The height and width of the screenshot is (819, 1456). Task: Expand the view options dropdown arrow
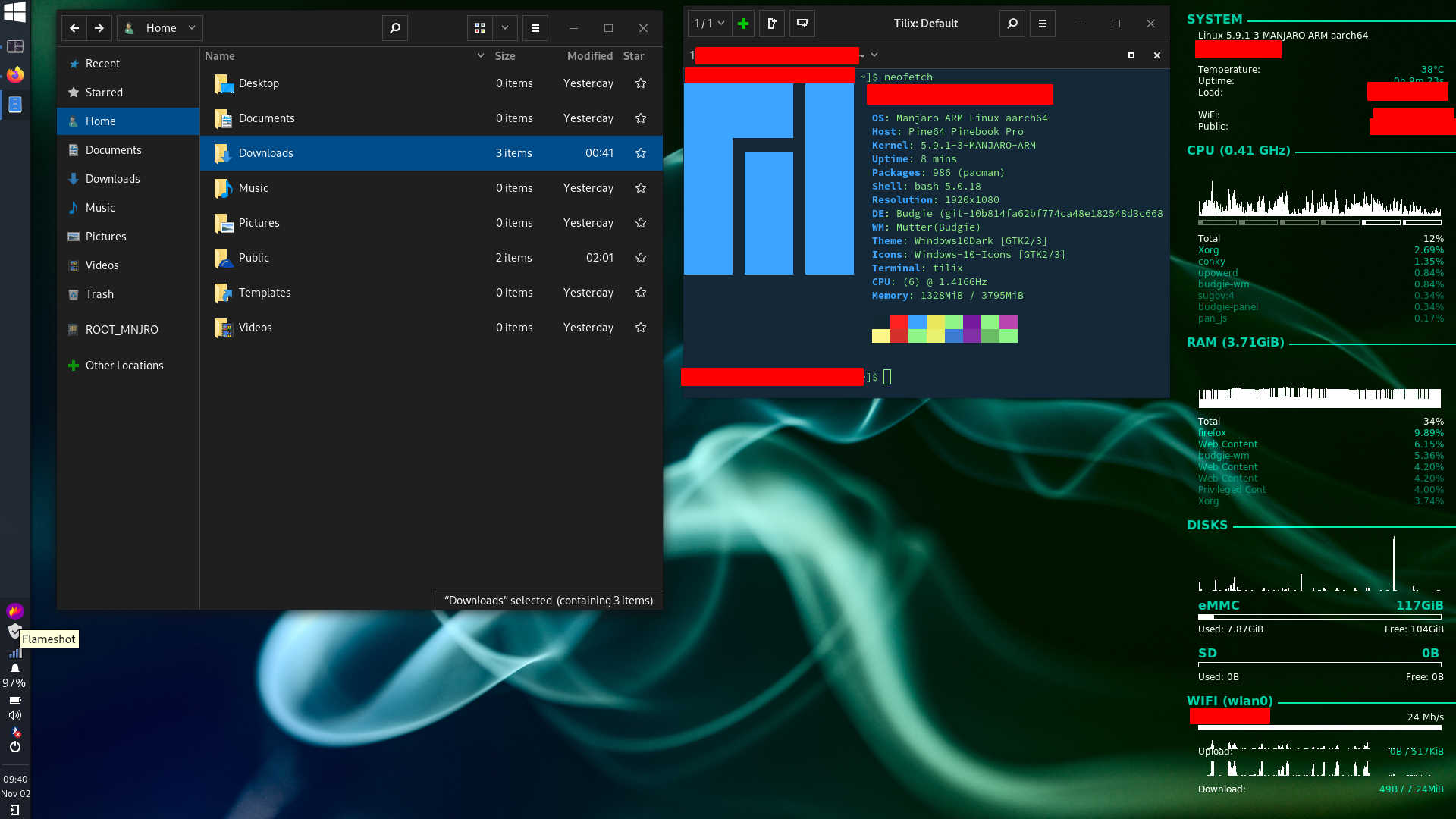[x=505, y=28]
